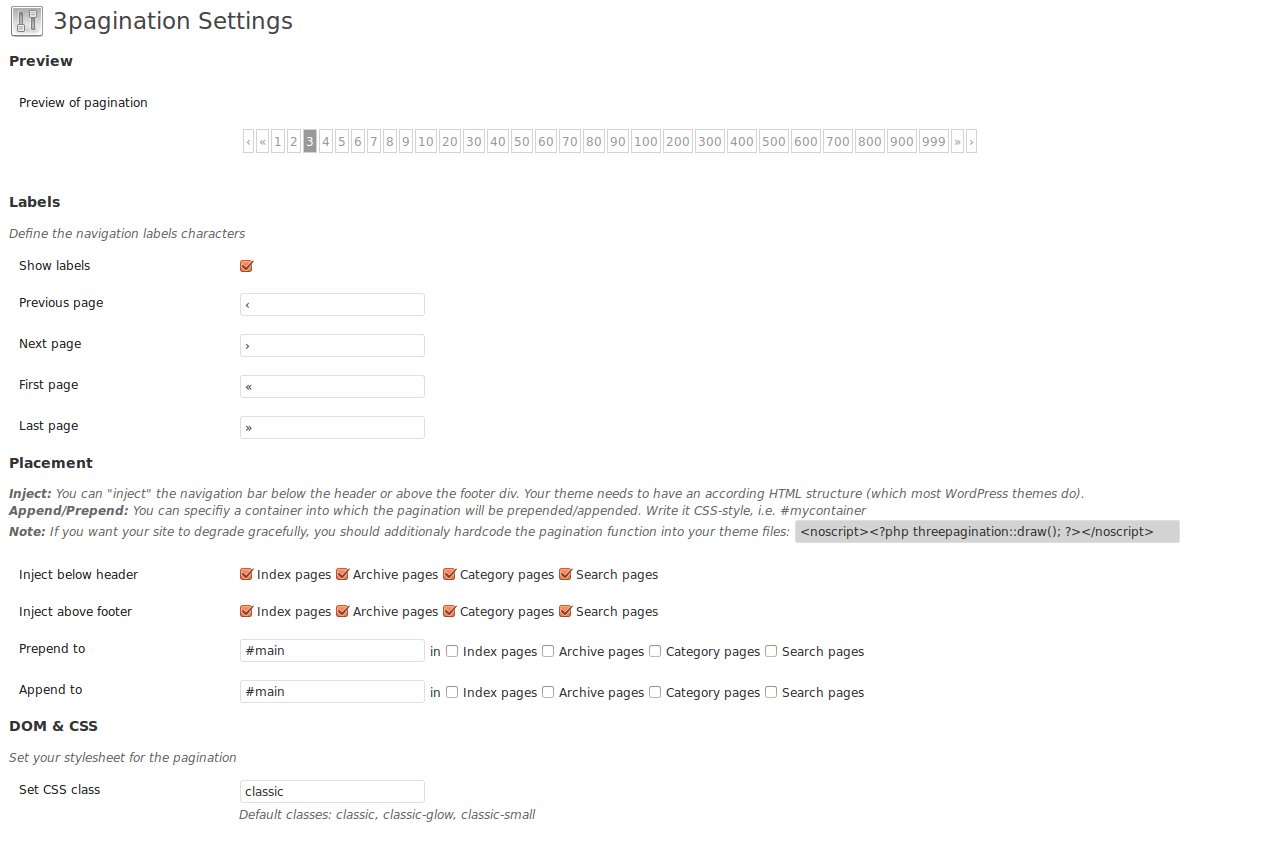Jump to page 200 in preview
This screenshot has height=842, width=1269.
[678, 142]
